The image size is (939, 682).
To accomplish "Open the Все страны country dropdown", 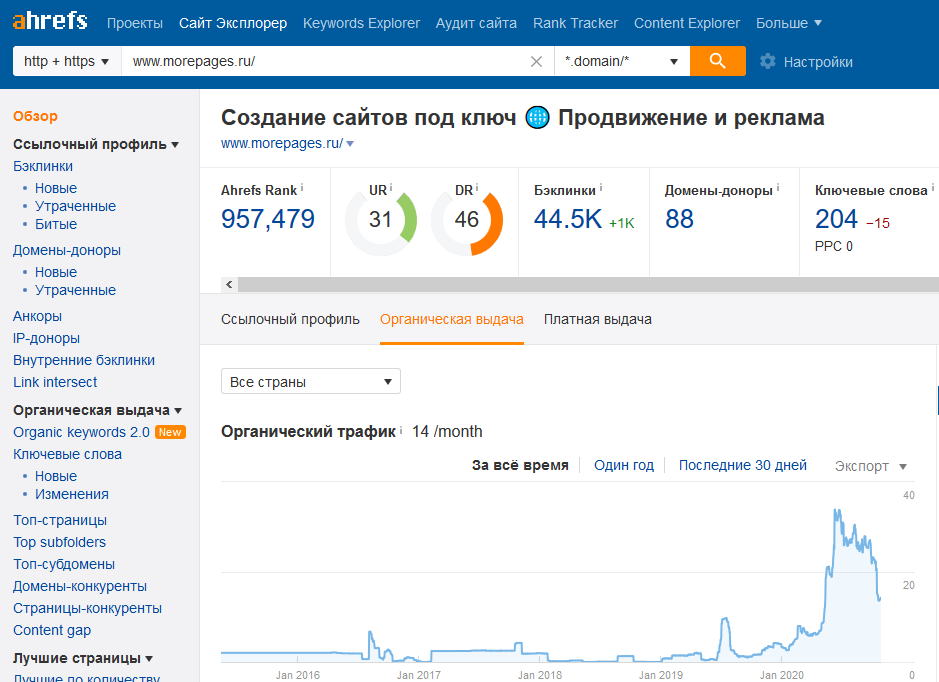I will point(311,381).
